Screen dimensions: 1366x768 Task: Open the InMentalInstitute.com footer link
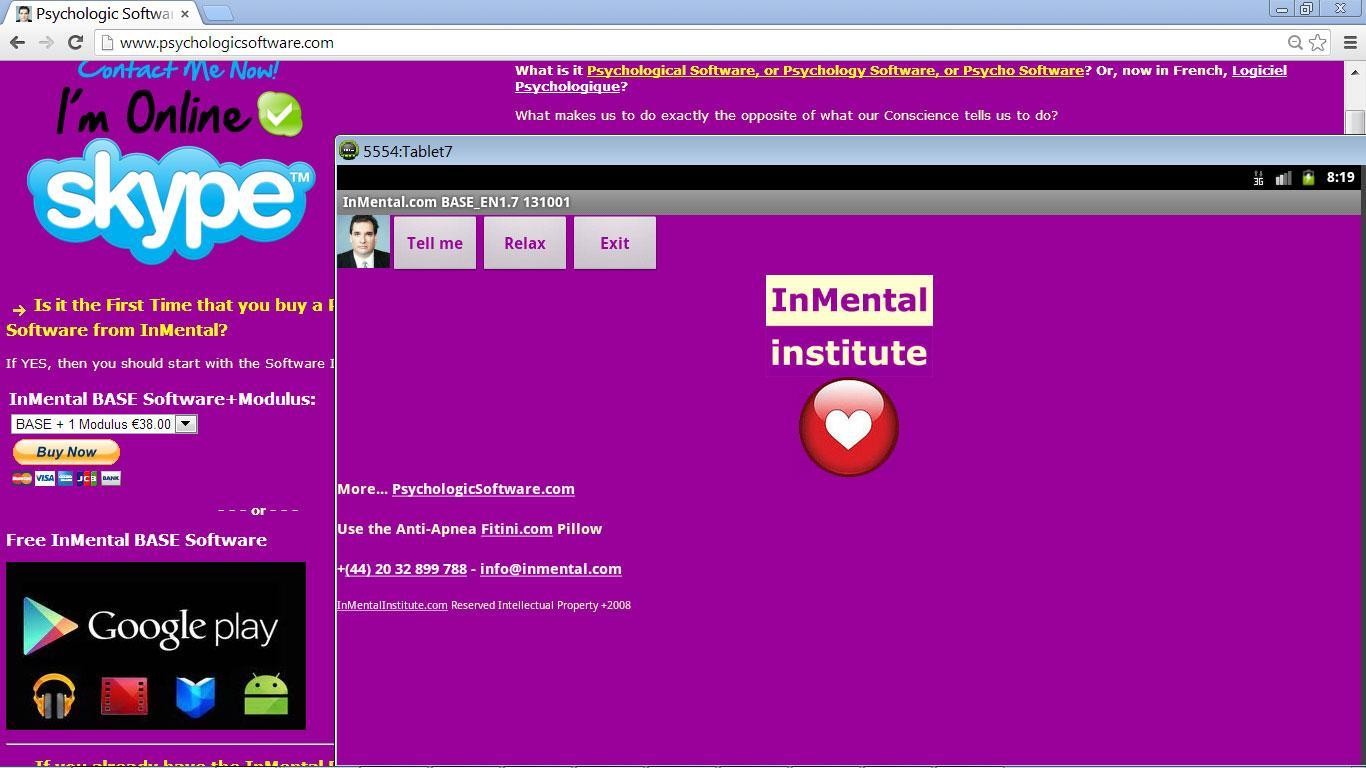point(392,605)
